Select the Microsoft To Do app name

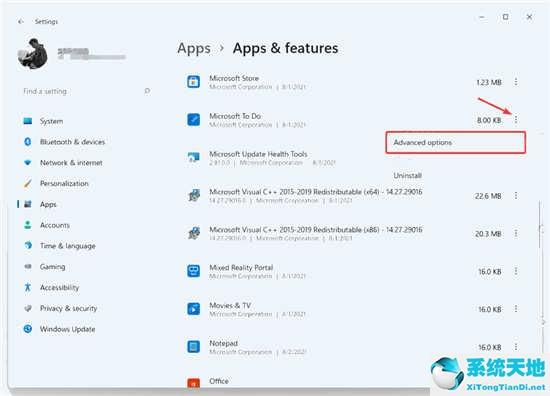235,116
